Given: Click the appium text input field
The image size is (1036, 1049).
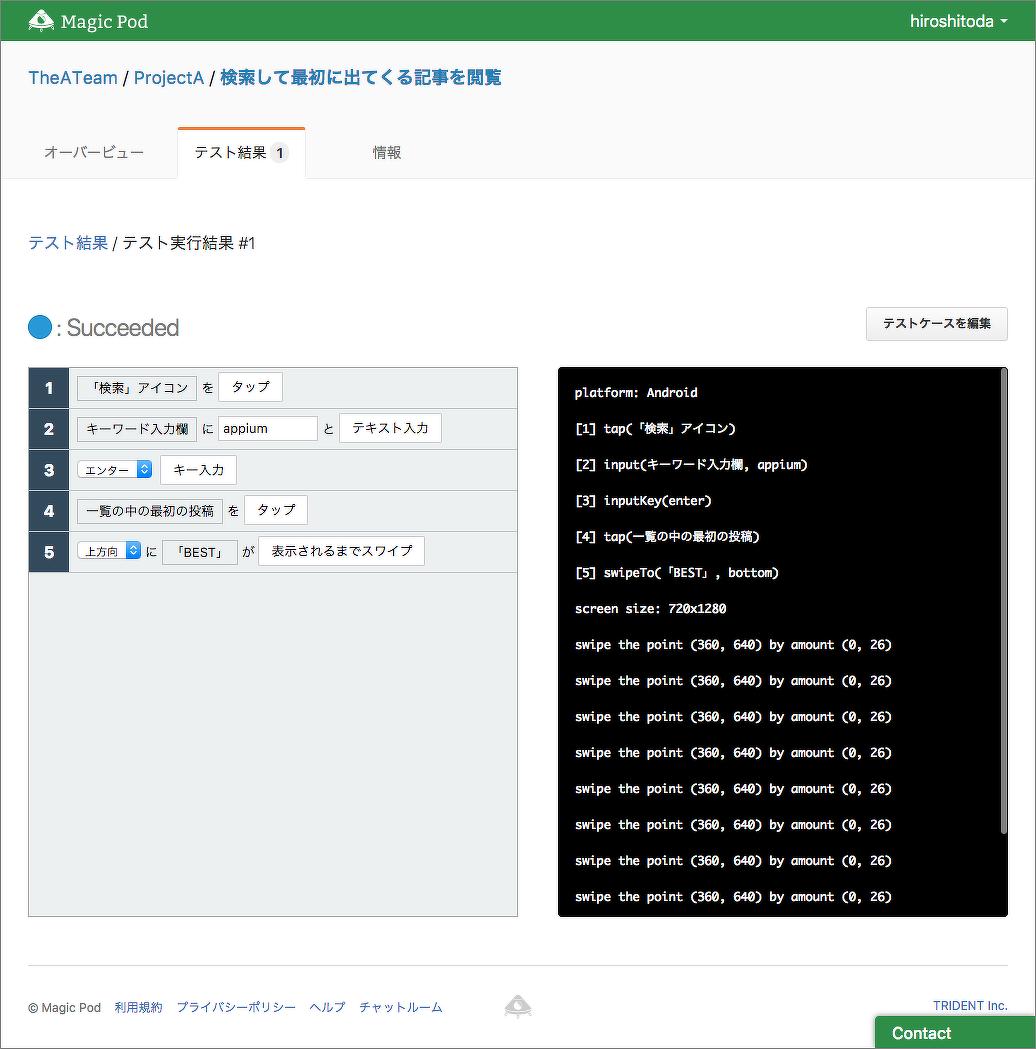Looking at the screenshot, I should [267, 428].
